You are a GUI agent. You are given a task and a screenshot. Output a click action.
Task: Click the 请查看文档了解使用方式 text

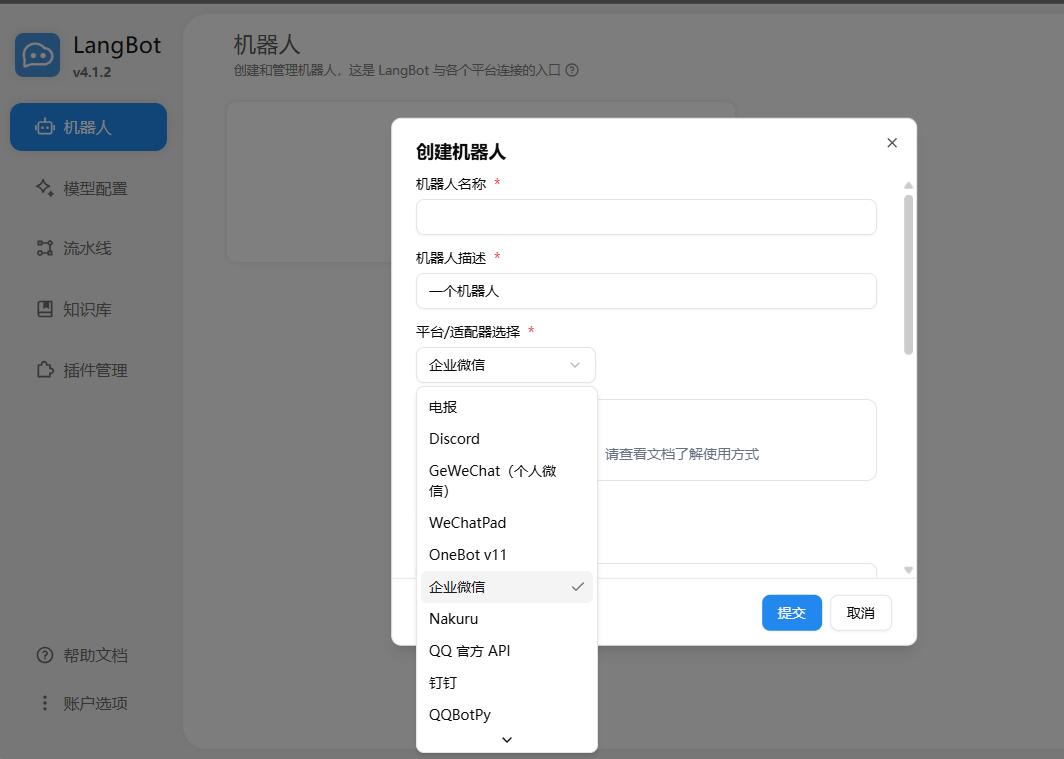click(x=682, y=454)
